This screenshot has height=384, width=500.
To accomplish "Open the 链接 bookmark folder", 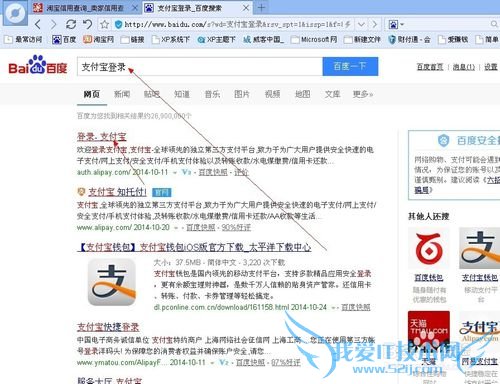I will click(133, 40).
